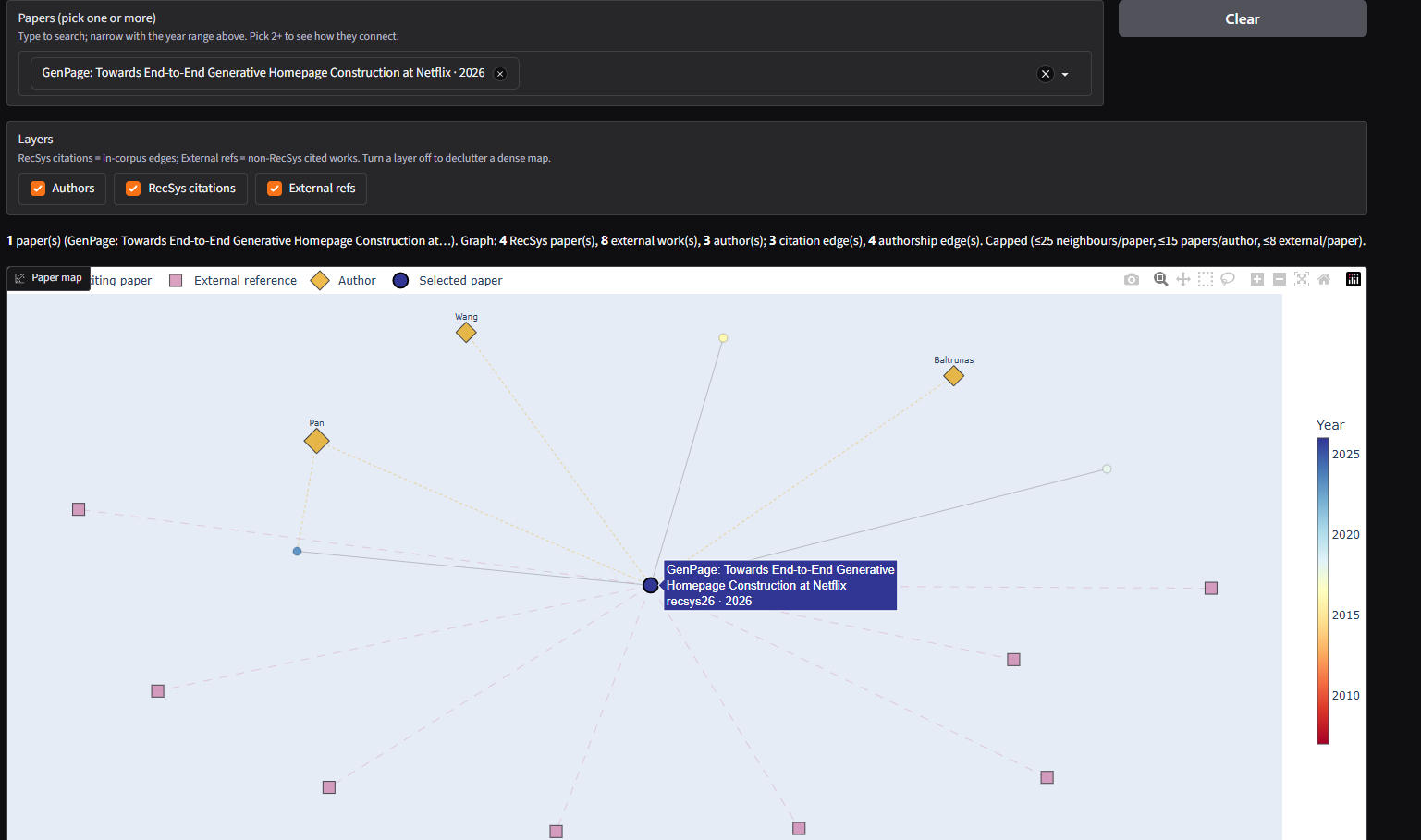Select the Pan tool crossed arrows icon
The width and height of the screenshot is (1421, 840).
pyautogui.click(x=1183, y=279)
